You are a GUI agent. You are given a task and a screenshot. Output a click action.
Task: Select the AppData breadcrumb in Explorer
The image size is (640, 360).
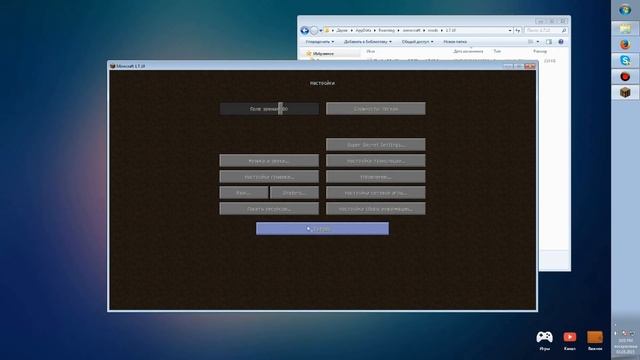(x=363, y=31)
